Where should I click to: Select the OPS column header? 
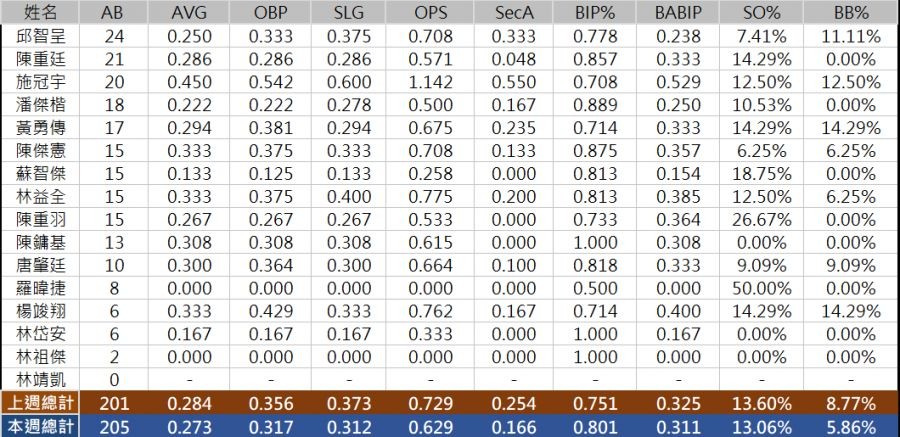pyautogui.click(x=430, y=12)
